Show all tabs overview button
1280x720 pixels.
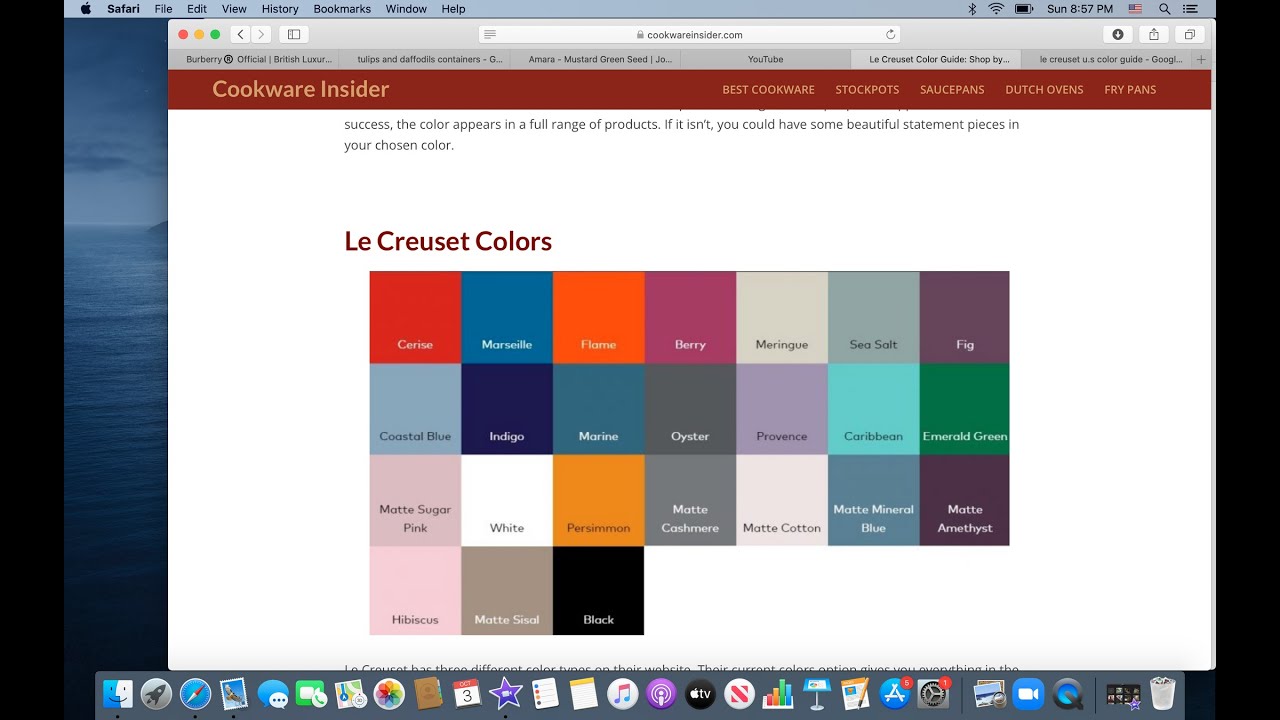1190,34
